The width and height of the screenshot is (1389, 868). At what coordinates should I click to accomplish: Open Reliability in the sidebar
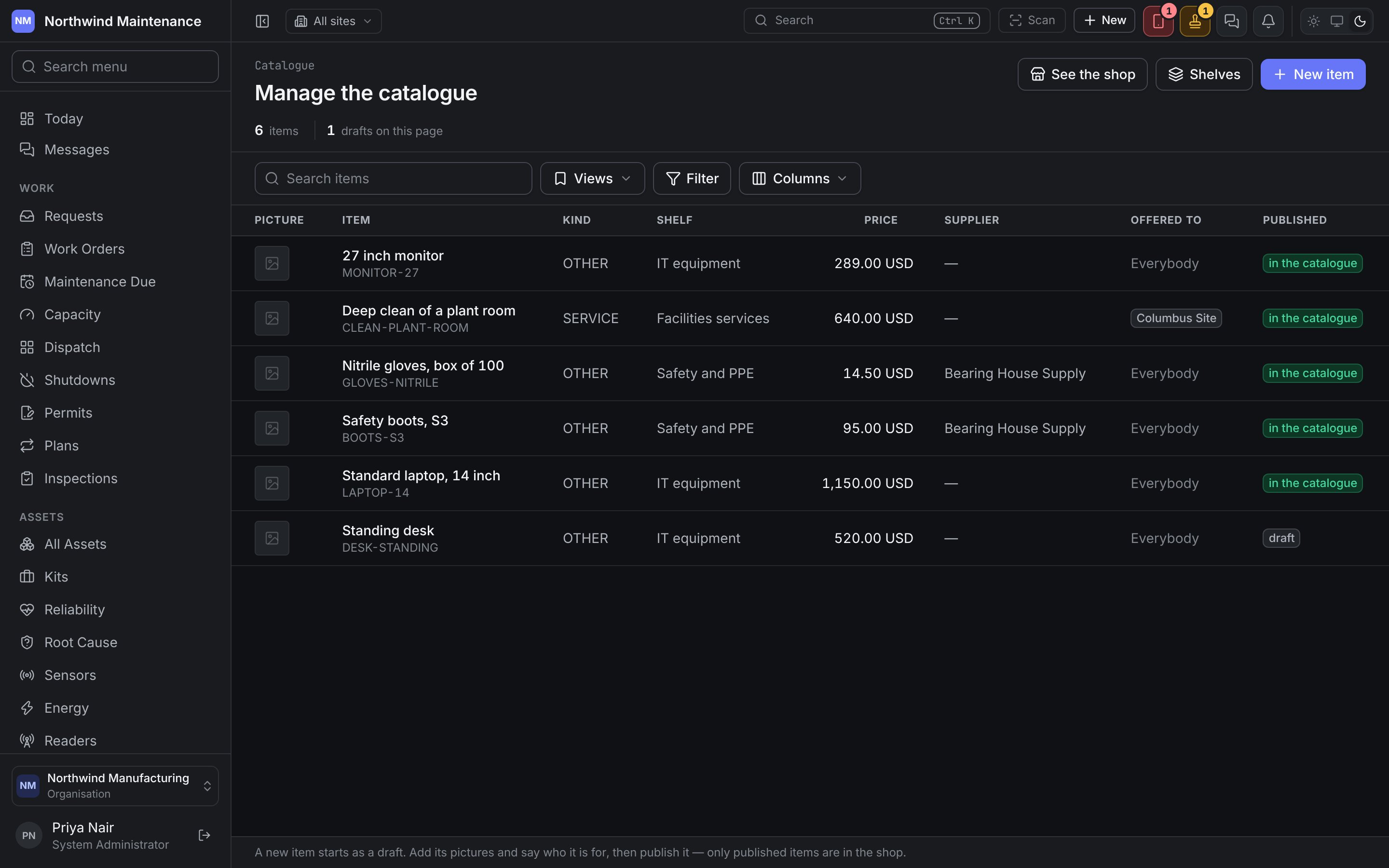[115, 610]
